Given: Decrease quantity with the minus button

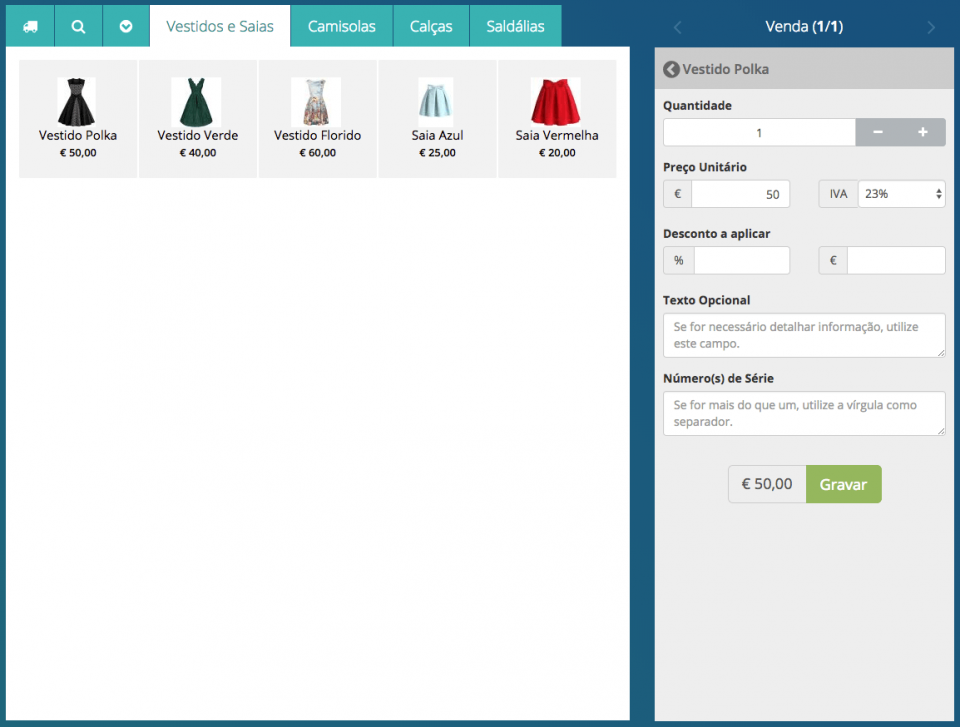Looking at the screenshot, I should click(878, 132).
